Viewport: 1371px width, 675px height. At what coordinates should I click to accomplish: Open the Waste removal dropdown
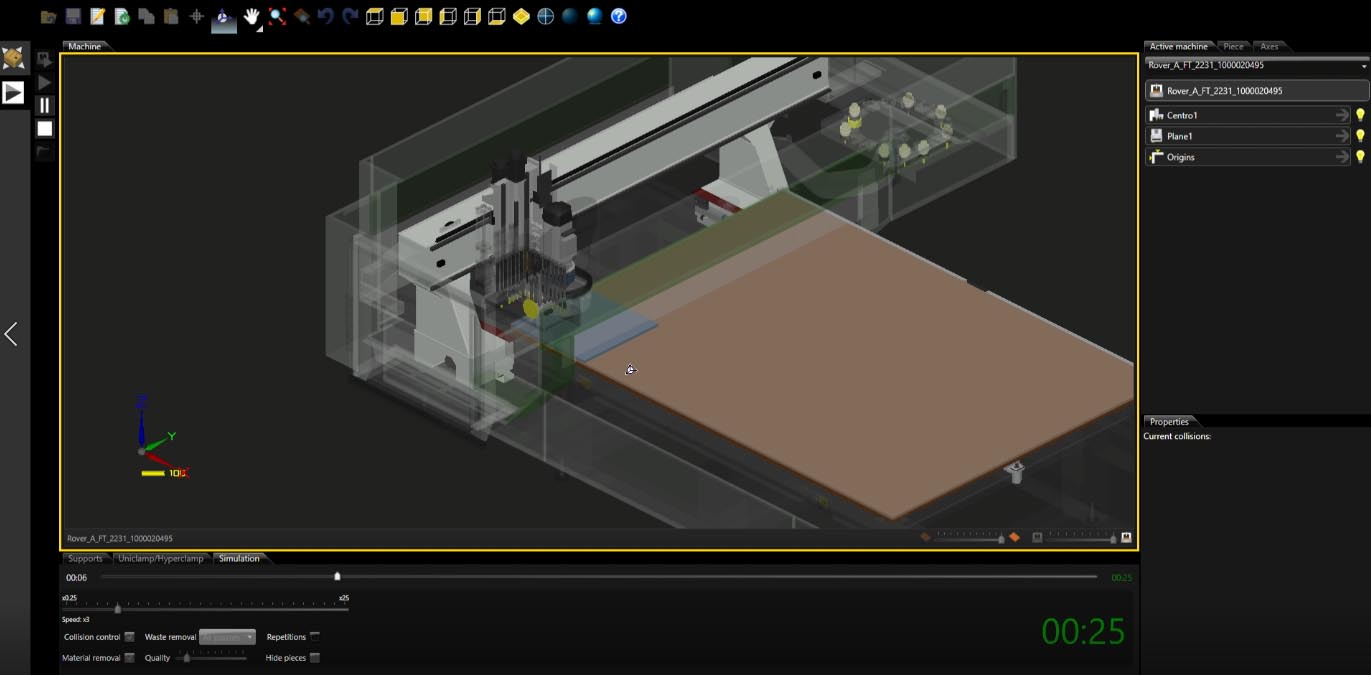[228, 637]
